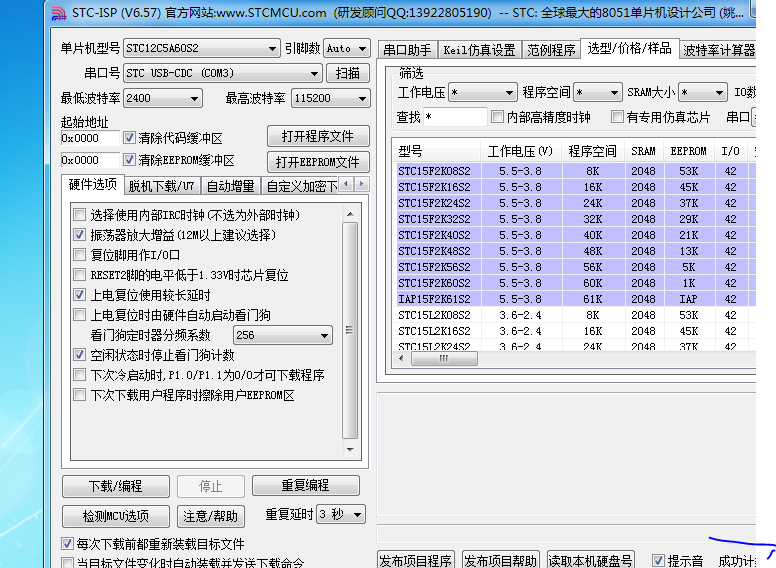Viewport: 776px width, 568px height.
Task: Toggle stop watchdog count when idle
Action: click(x=79, y=355)
